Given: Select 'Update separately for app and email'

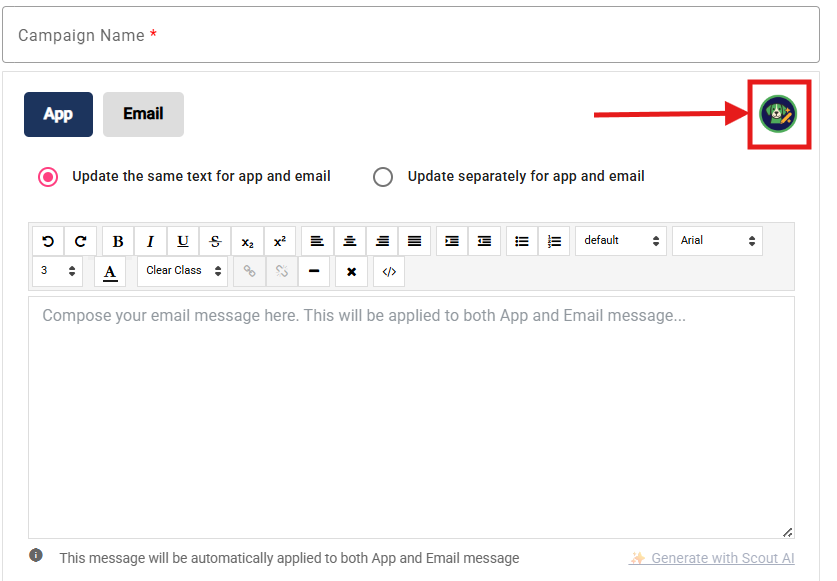Looking at the screenshot, I should [x=383, y=177].
